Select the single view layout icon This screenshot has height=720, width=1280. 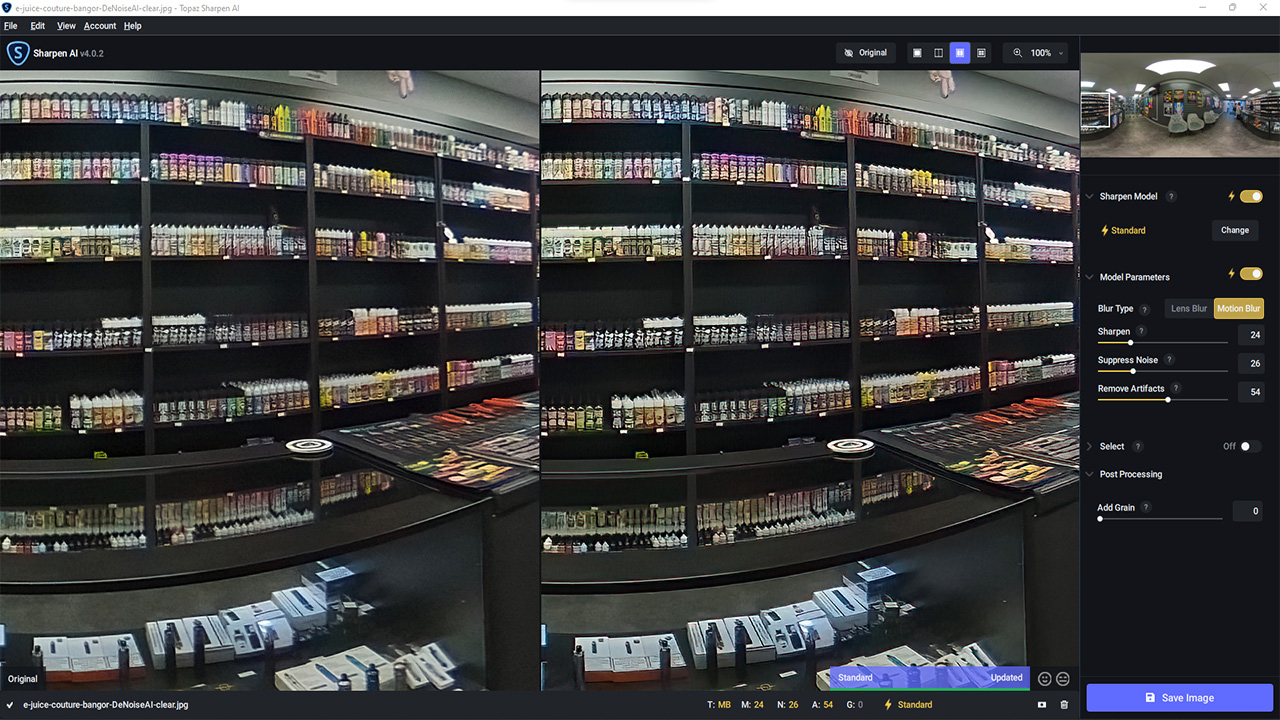click(x=917, y=53)
